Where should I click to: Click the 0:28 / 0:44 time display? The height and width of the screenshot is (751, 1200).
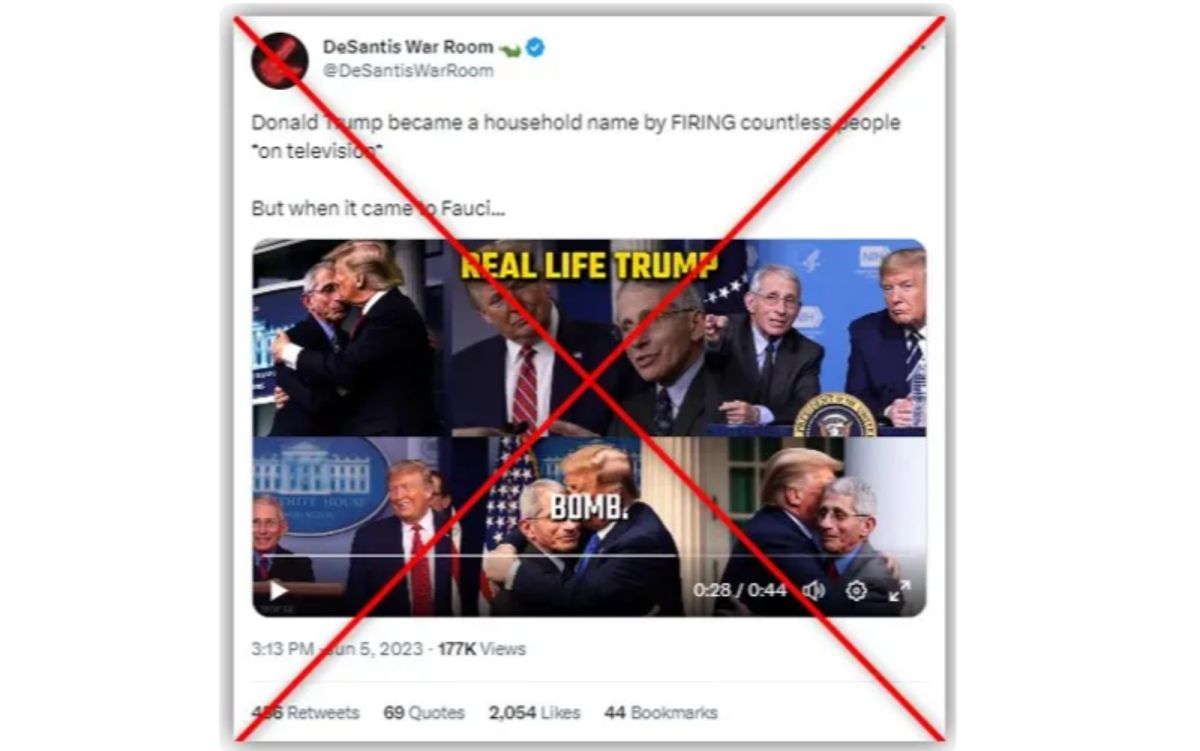point(740,590)
